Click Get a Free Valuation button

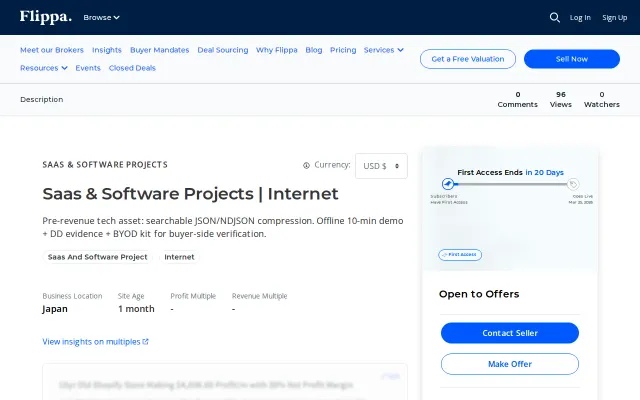[x=468, y=59]
